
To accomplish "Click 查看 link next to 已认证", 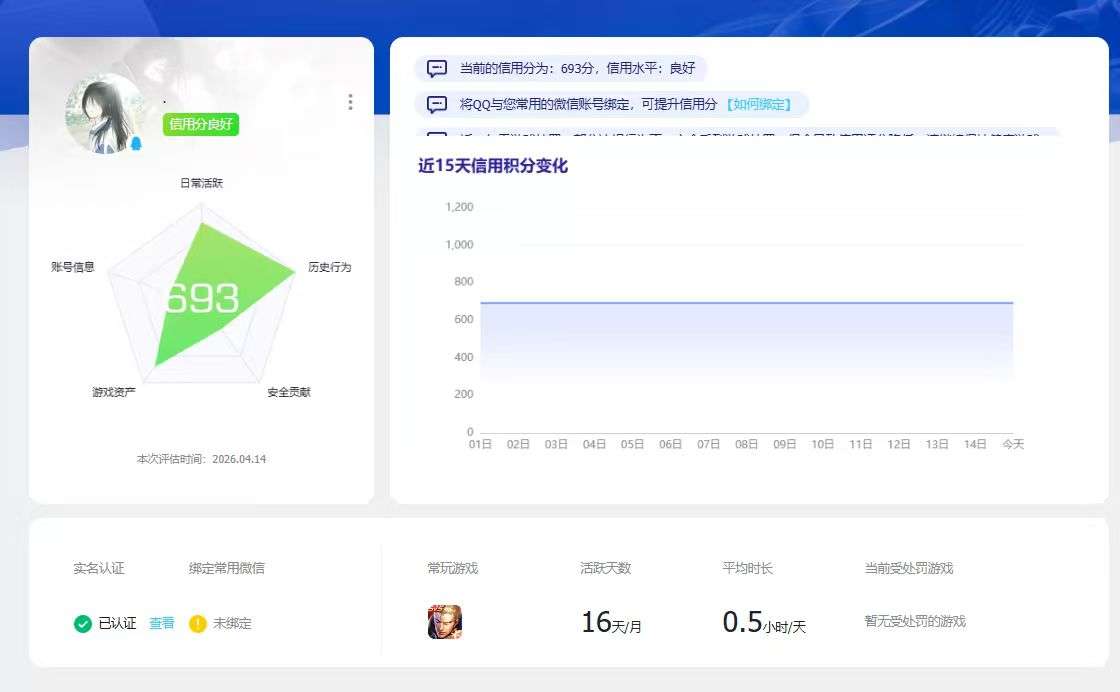I will (x=161, y=623).
